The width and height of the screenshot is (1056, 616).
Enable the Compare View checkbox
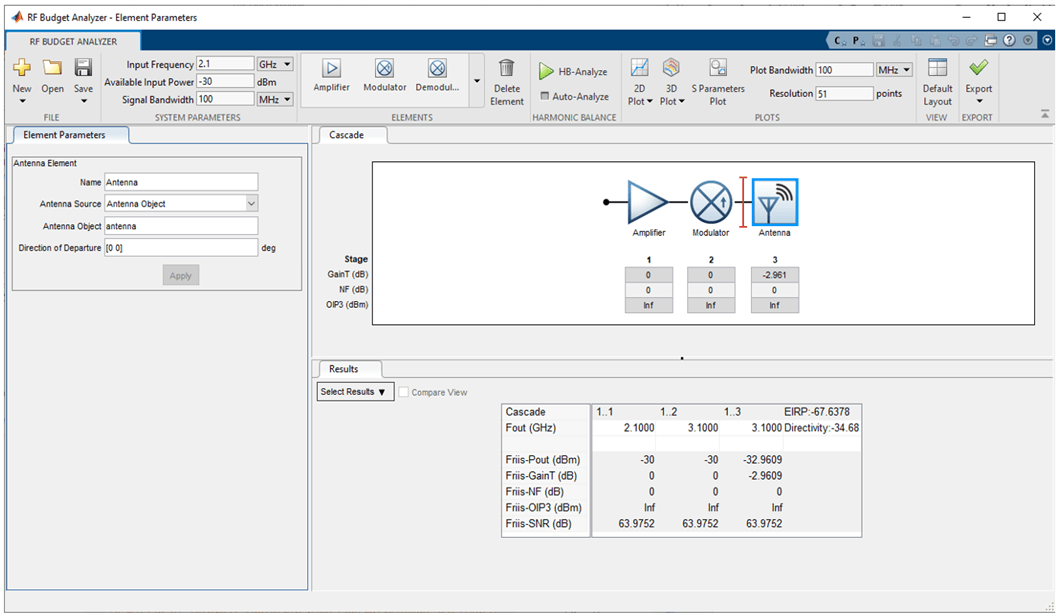(x=404, y=393)
